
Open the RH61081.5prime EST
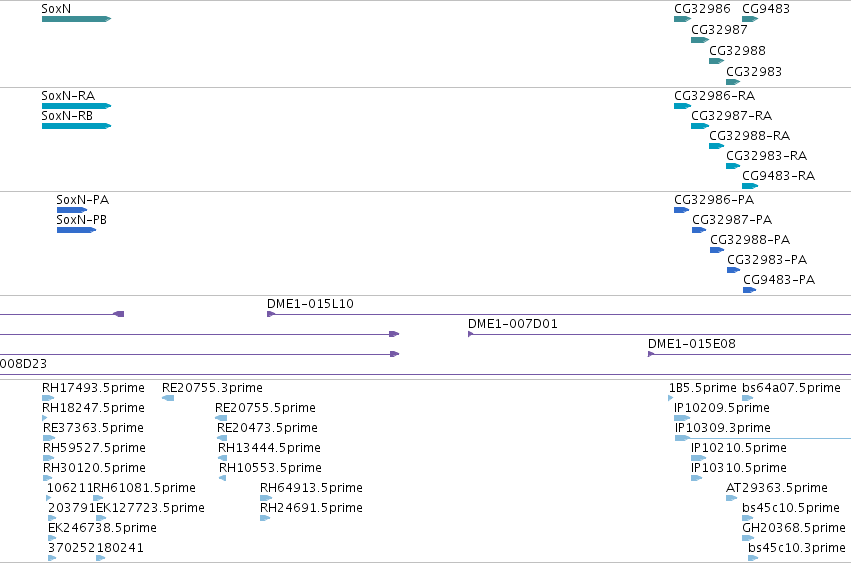click(x=98, y=498)
